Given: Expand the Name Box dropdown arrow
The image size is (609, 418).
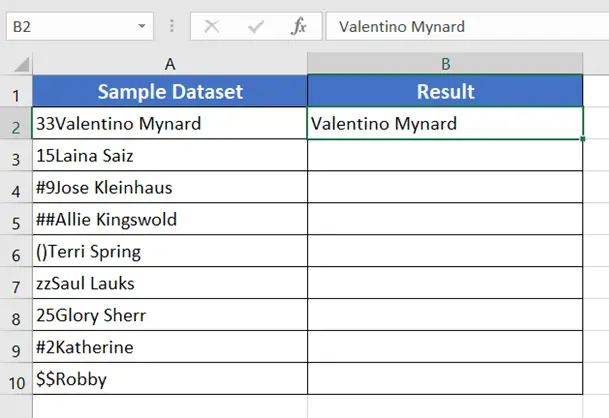Looking at the screenshot, I should [142, 26].
